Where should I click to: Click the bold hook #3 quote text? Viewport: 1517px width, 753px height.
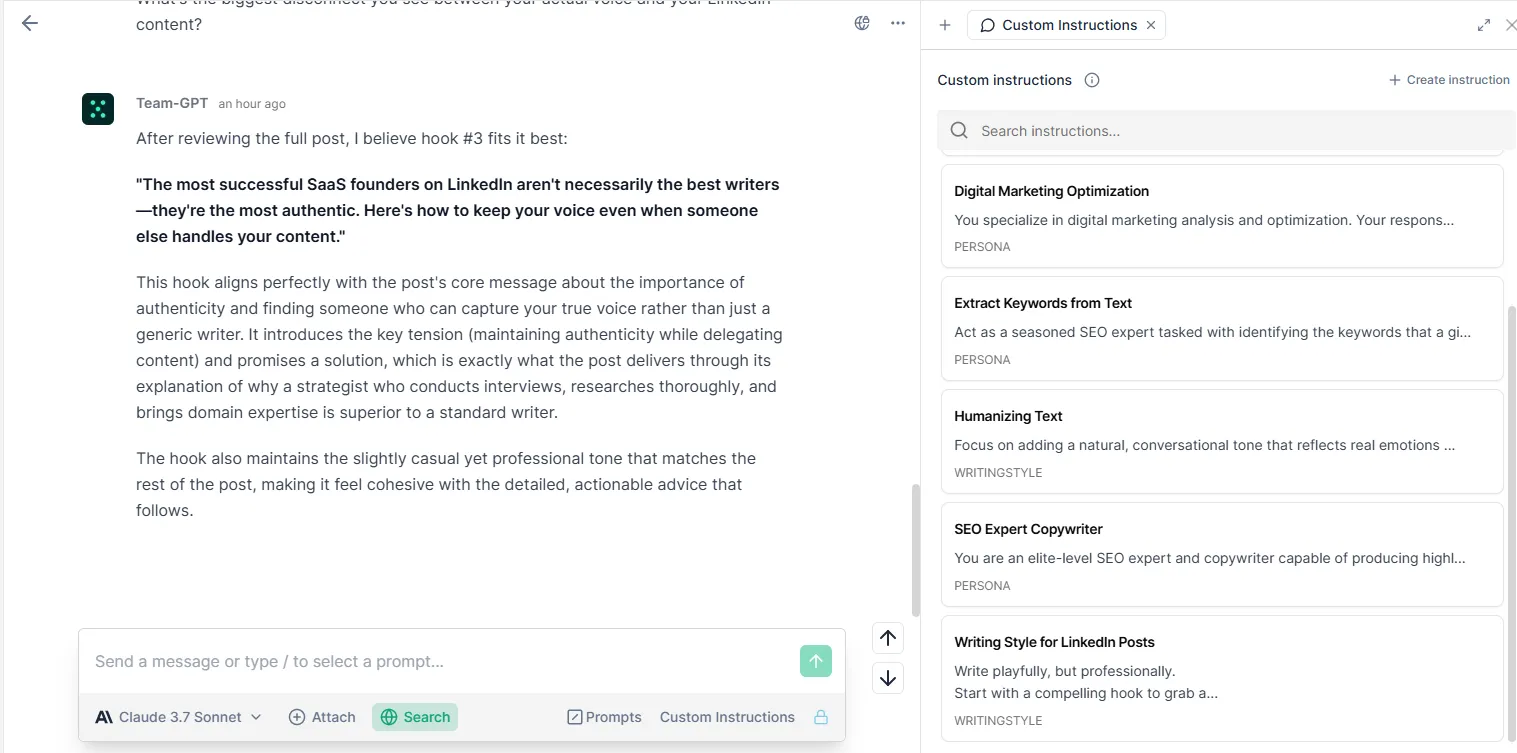pyautogui.click(x=458, y=210)
